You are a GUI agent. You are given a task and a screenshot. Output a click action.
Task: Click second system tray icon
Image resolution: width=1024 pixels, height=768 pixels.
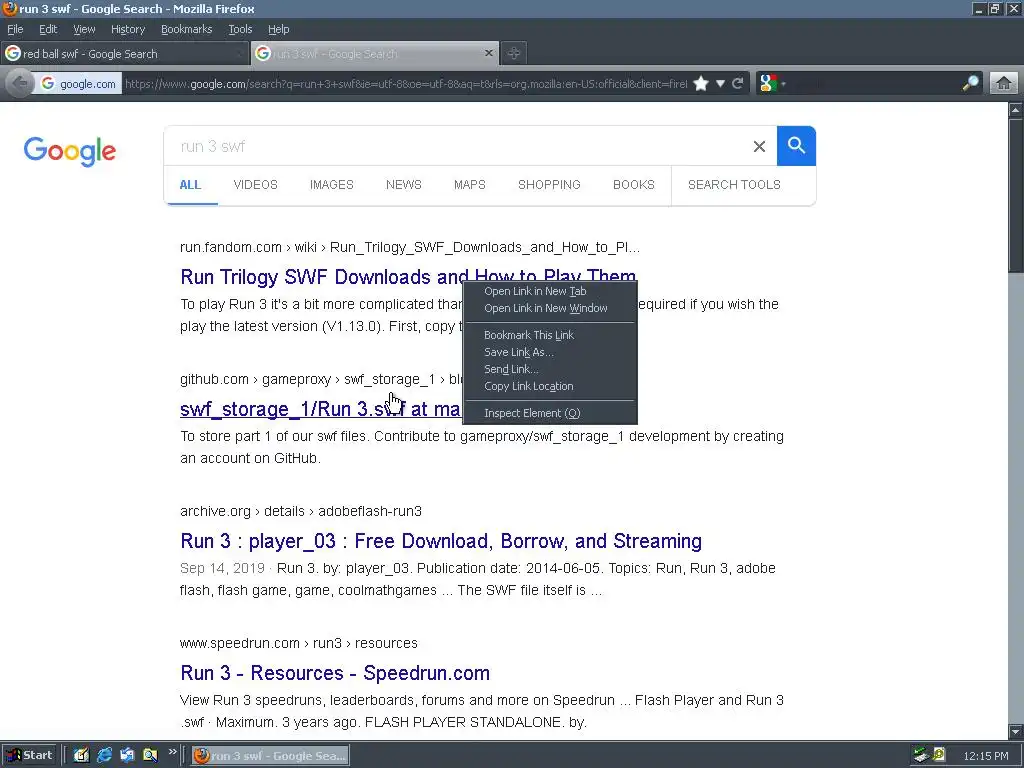pos(938,756)
